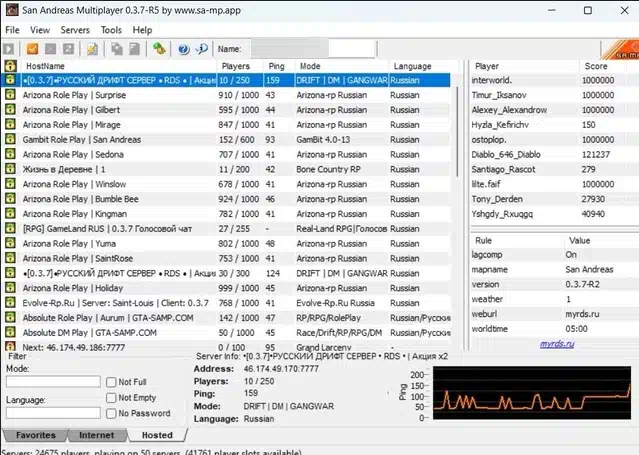Click the grey Refresh Server toolbar icon

point(68,49)
